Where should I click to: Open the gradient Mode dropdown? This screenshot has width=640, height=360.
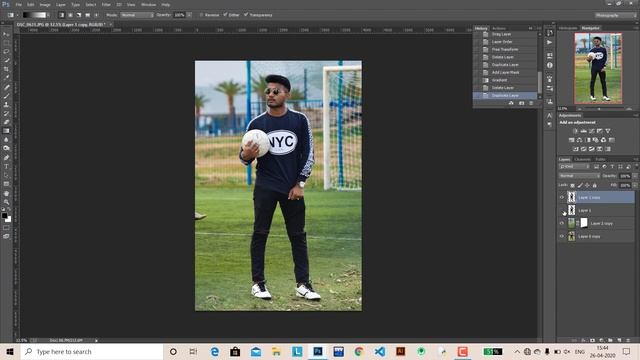[136, 15]
